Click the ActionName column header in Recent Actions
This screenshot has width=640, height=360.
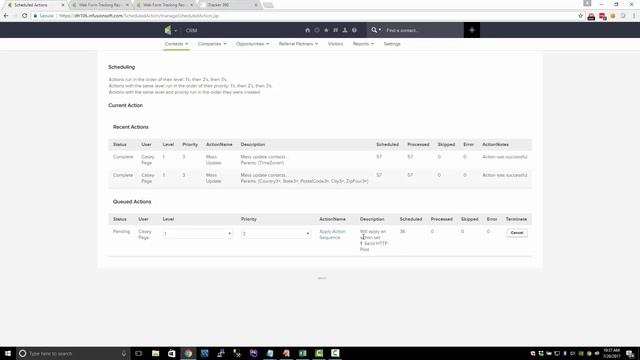point(219,144)
